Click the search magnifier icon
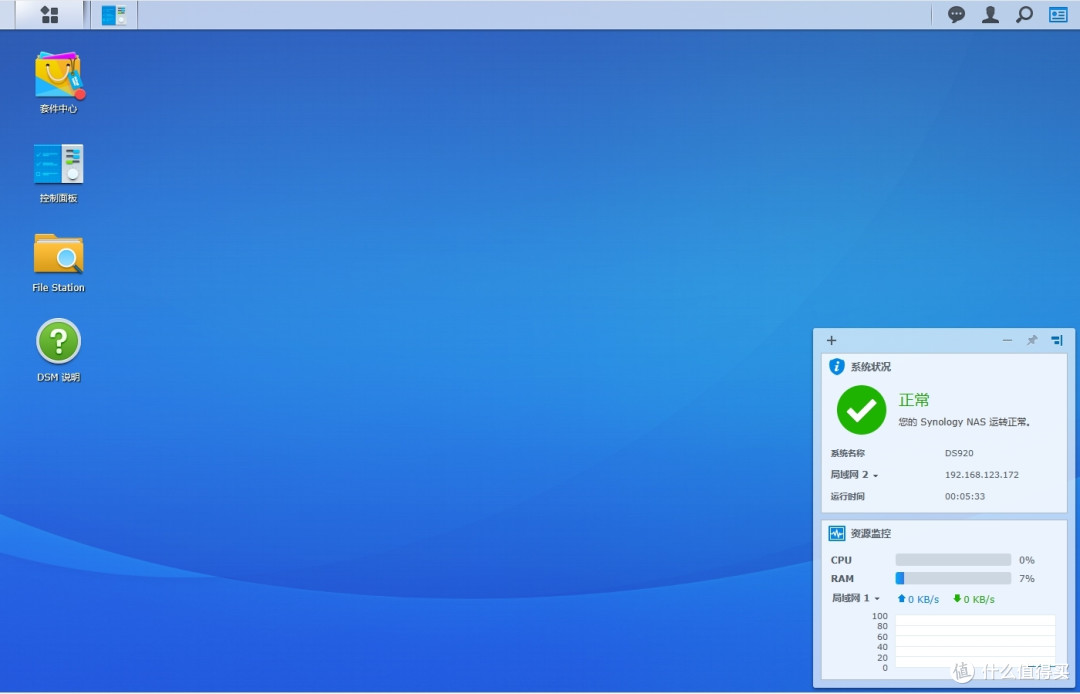This screenshot has width=1080, height=694. (1024, 14)
